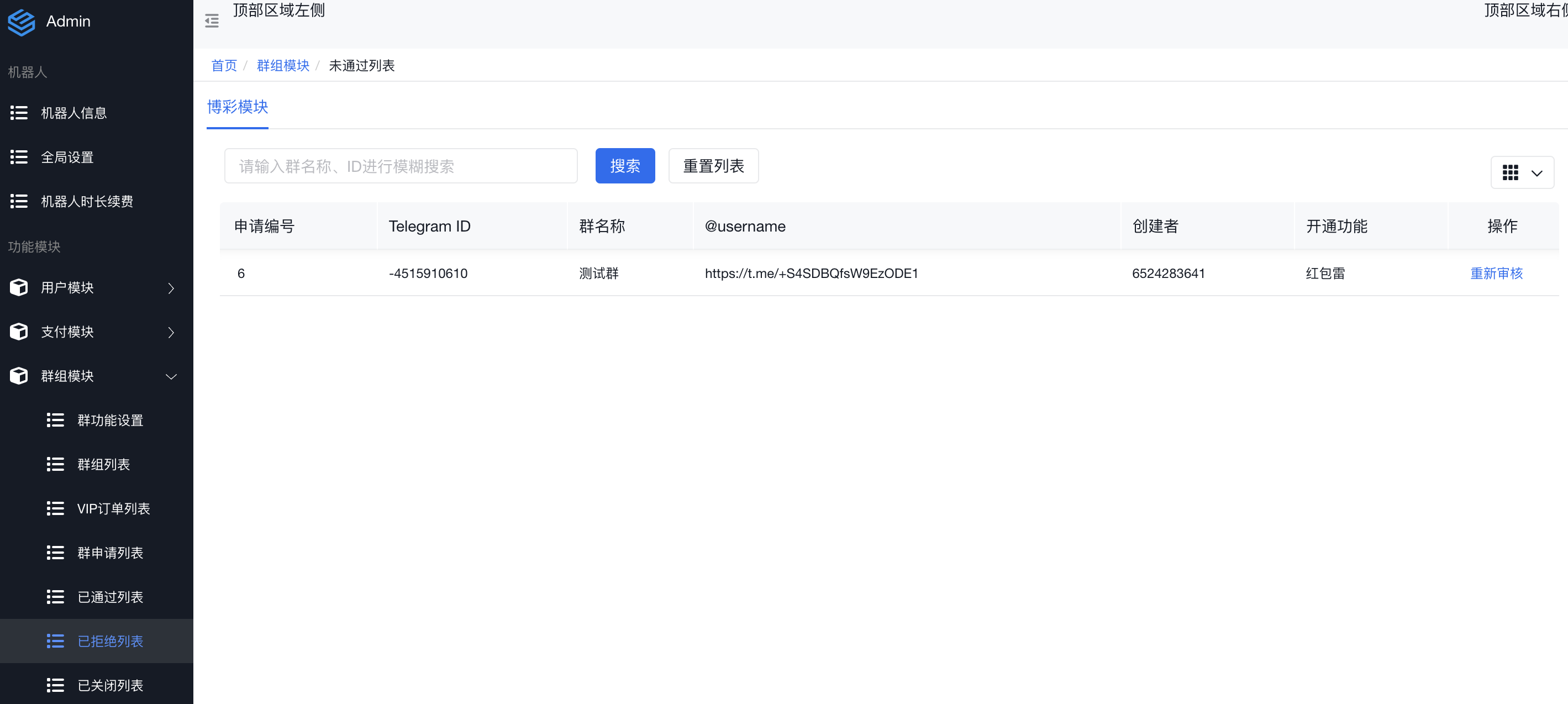Viewport: 1568px width, 704px height.
Task: Go to 首页 via the breadcrumb
Action: [x=223, y=66]
